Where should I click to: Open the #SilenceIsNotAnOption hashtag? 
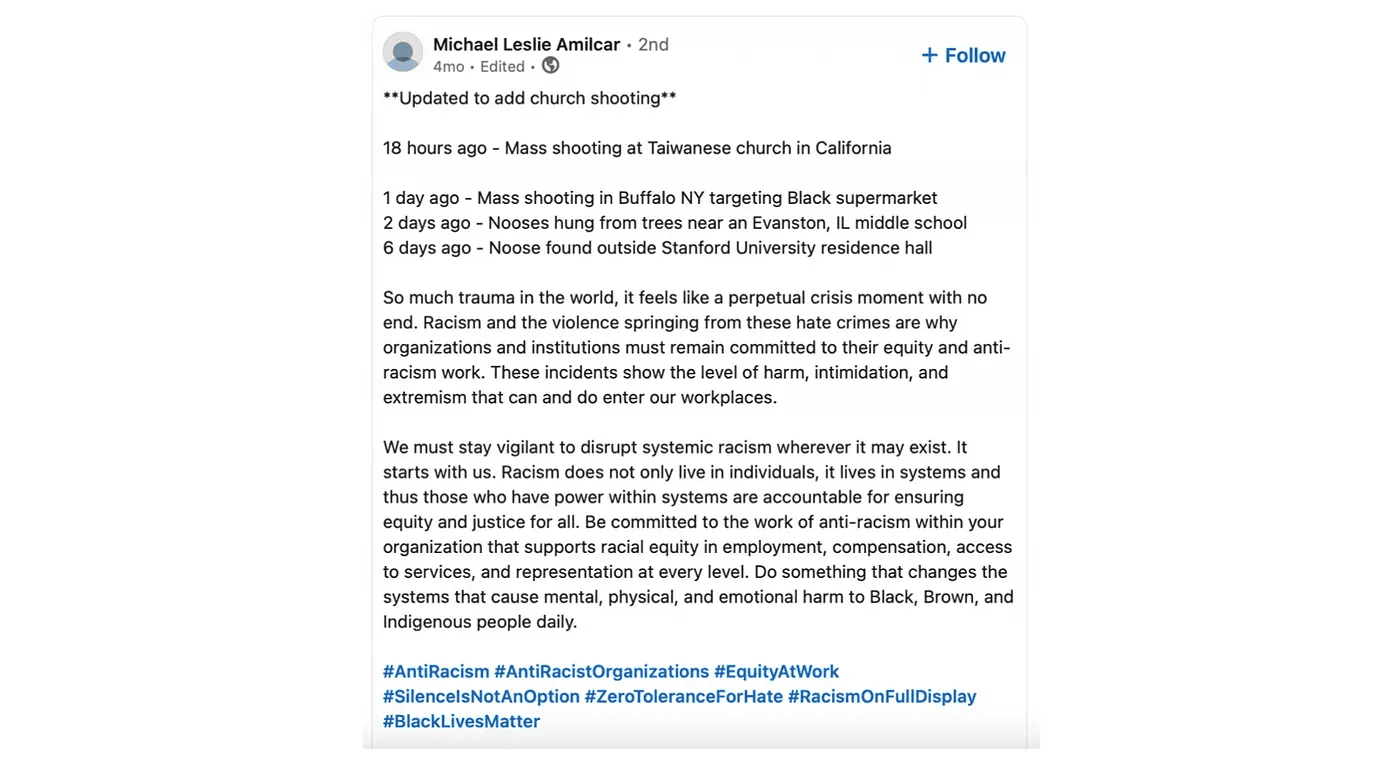coord(481,697)
